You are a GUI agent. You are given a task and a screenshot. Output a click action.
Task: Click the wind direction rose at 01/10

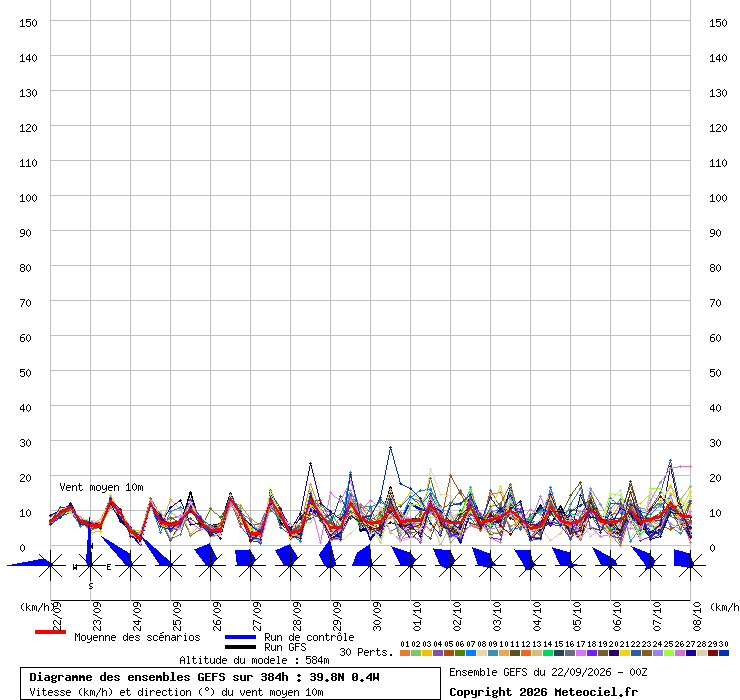point(411,565)
